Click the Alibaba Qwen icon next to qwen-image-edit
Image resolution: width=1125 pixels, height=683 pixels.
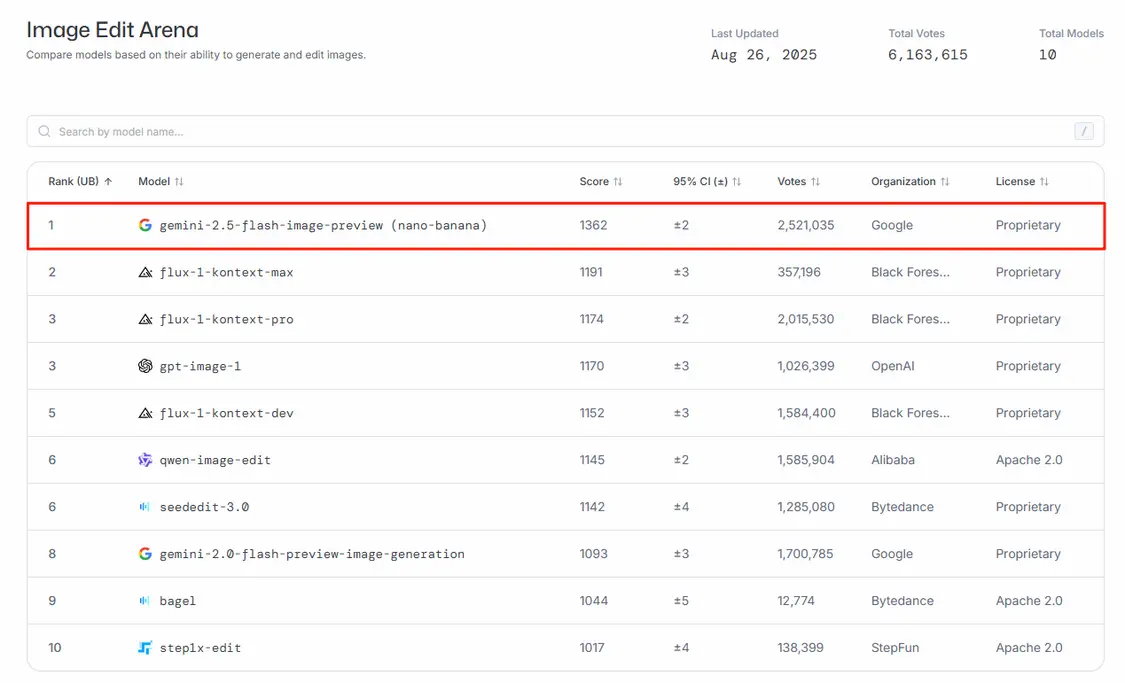point(145,461)
